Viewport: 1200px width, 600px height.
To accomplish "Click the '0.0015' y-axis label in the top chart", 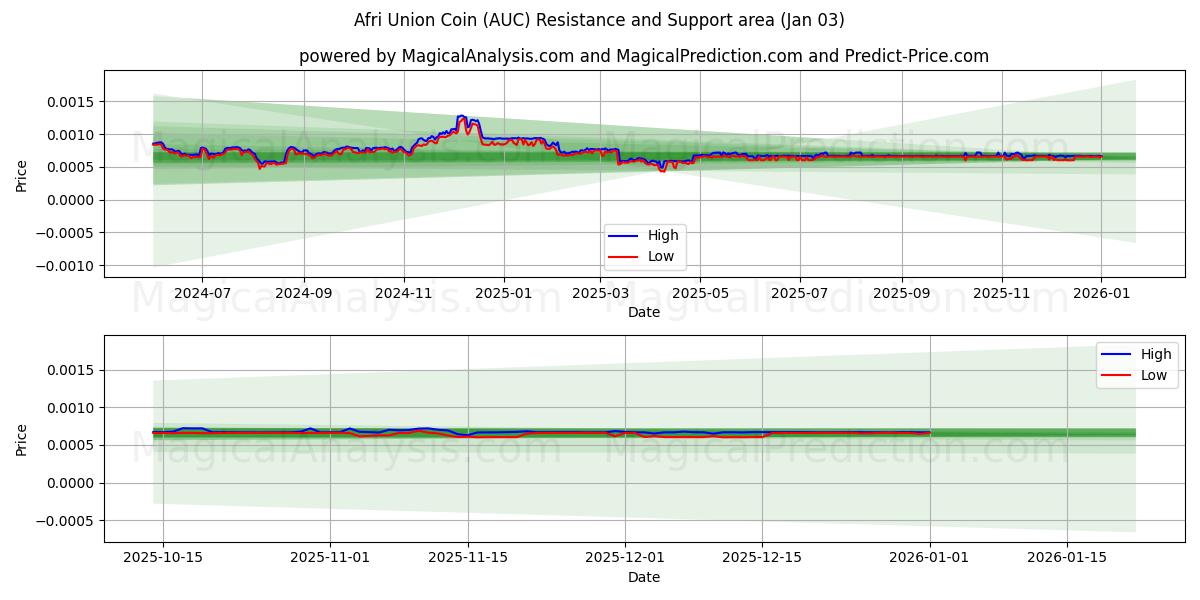I will (72, 102).
